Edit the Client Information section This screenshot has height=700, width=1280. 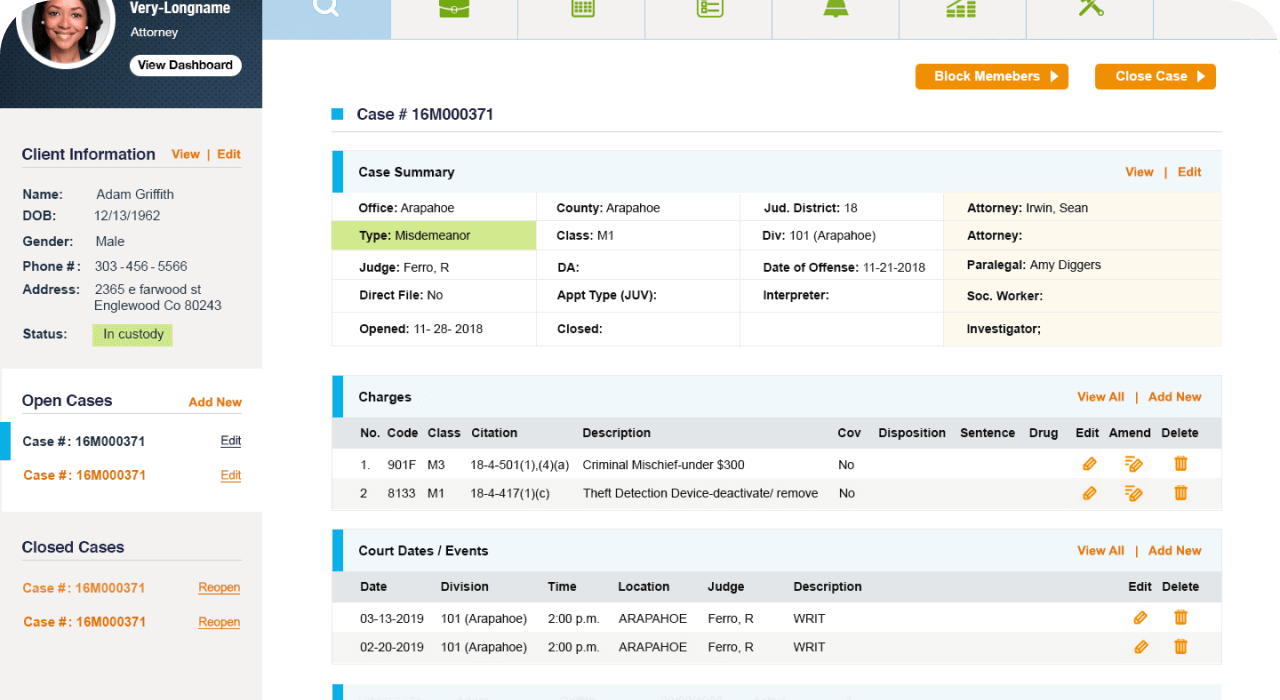[229, 154]
